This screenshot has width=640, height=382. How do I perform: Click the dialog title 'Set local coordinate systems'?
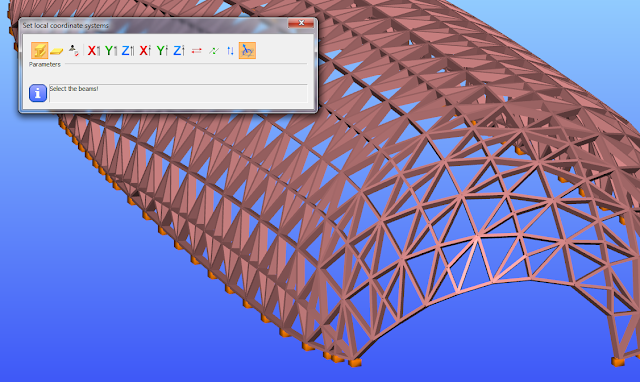click(66, 25)
